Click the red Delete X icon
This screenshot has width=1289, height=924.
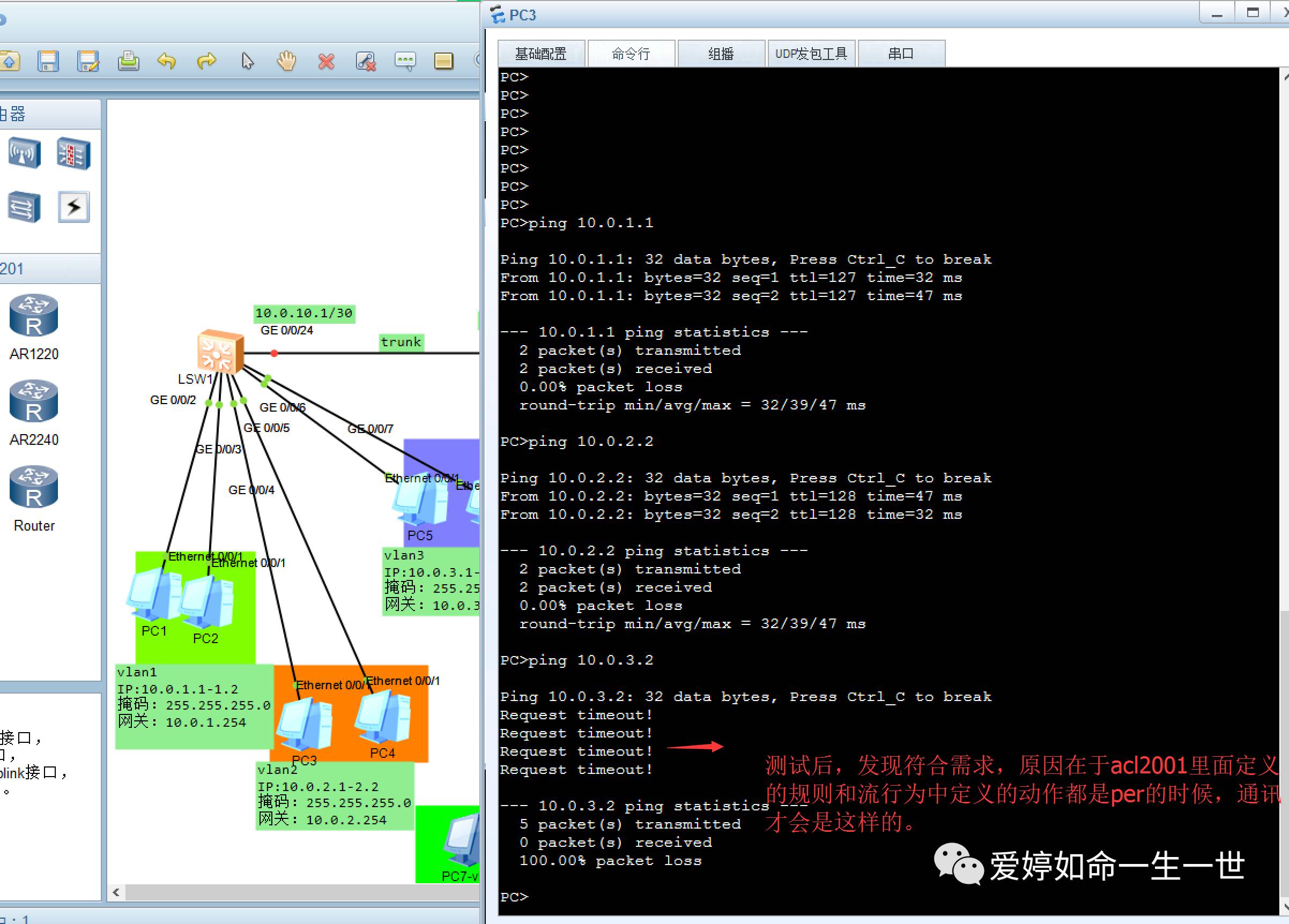pyautogui.click(x=326, y=61)
